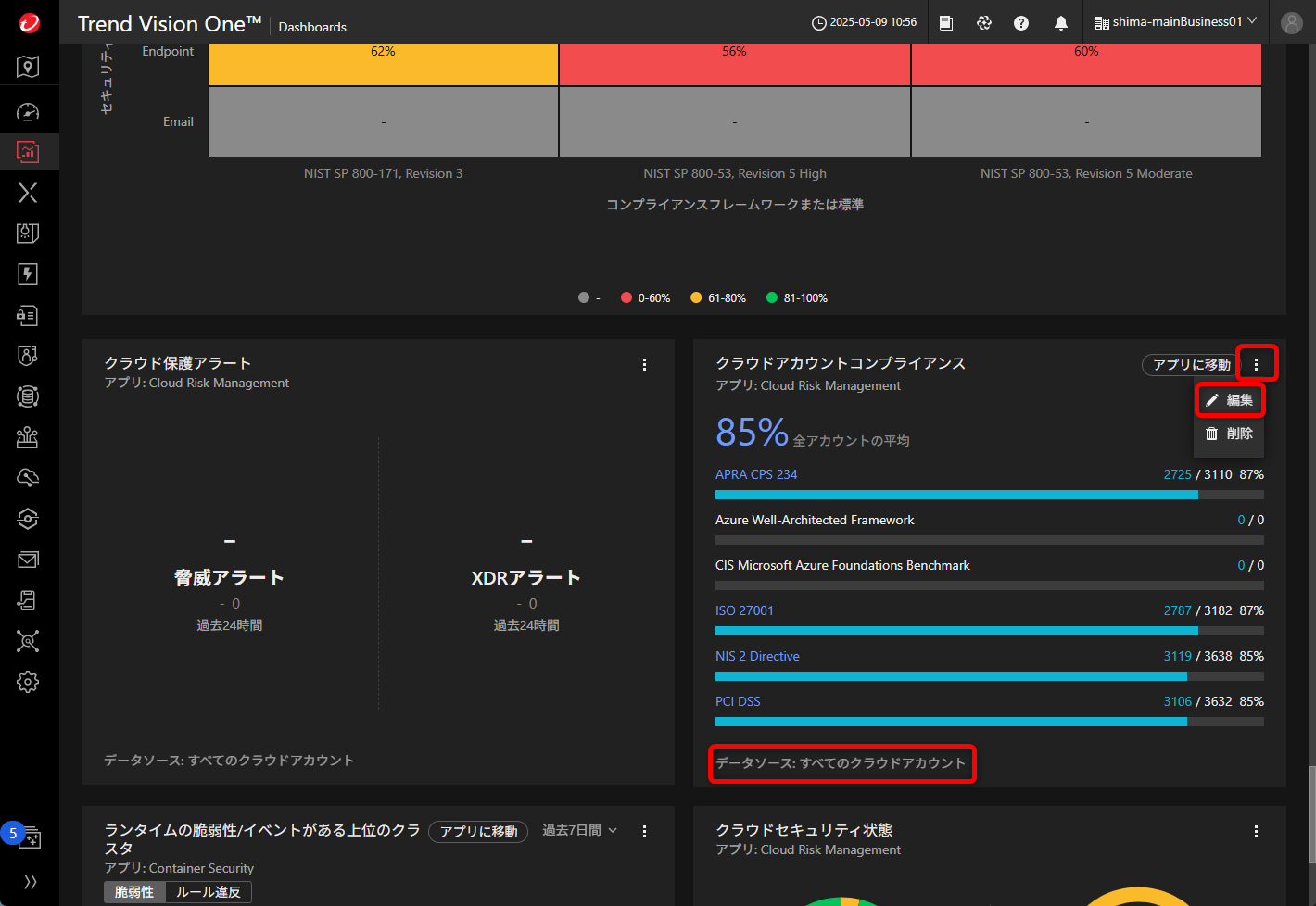This screenshot has height=906, width=1316.
Task: Click the AI assistant icon in header
Action: tap(984, 23)
